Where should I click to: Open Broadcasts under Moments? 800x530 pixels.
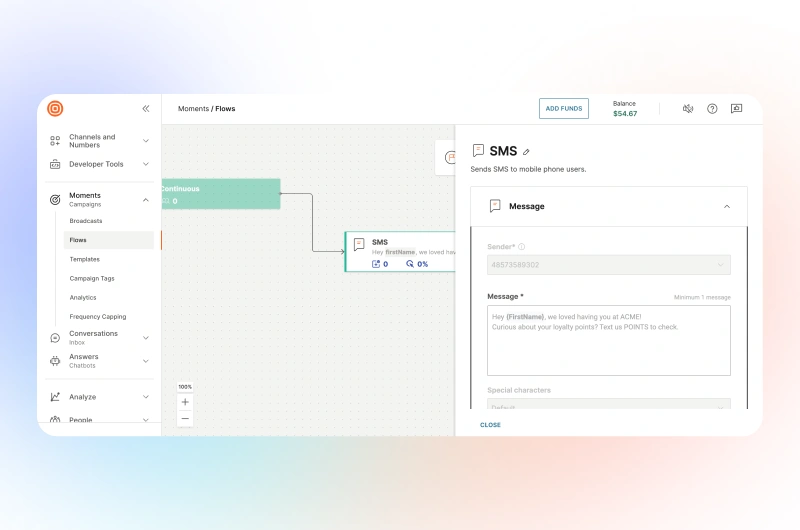[86, 221]
